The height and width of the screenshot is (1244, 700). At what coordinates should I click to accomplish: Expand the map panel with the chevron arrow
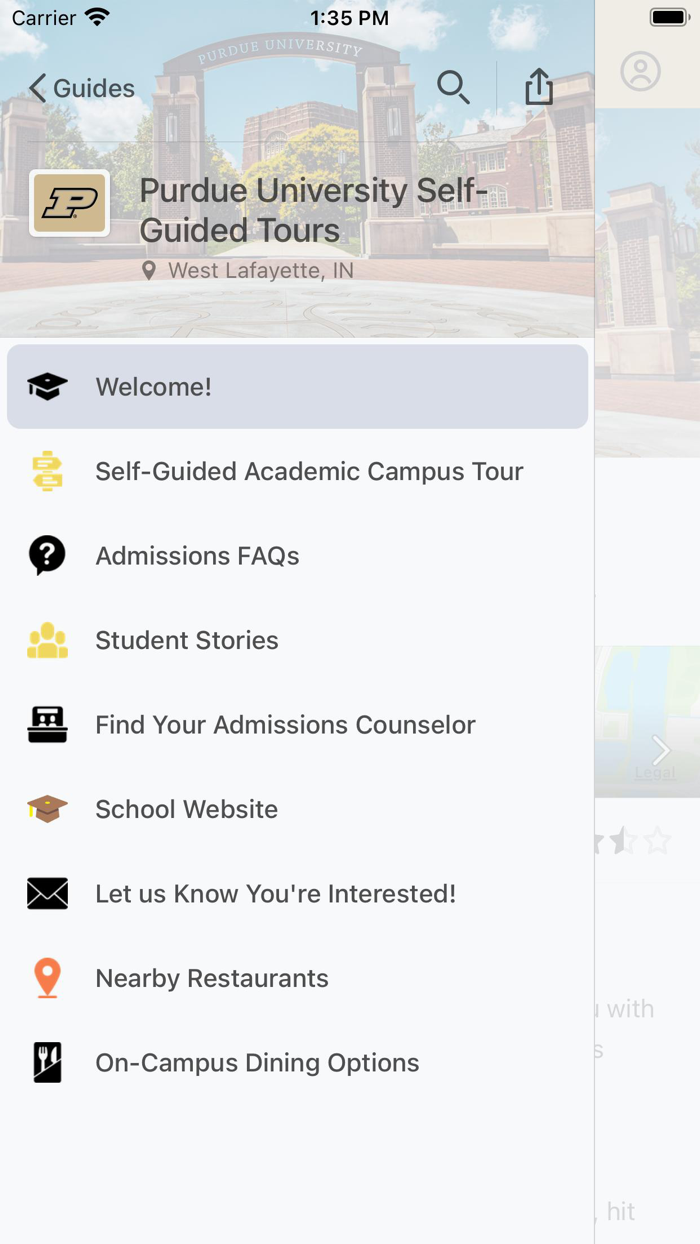coord(659,749)
